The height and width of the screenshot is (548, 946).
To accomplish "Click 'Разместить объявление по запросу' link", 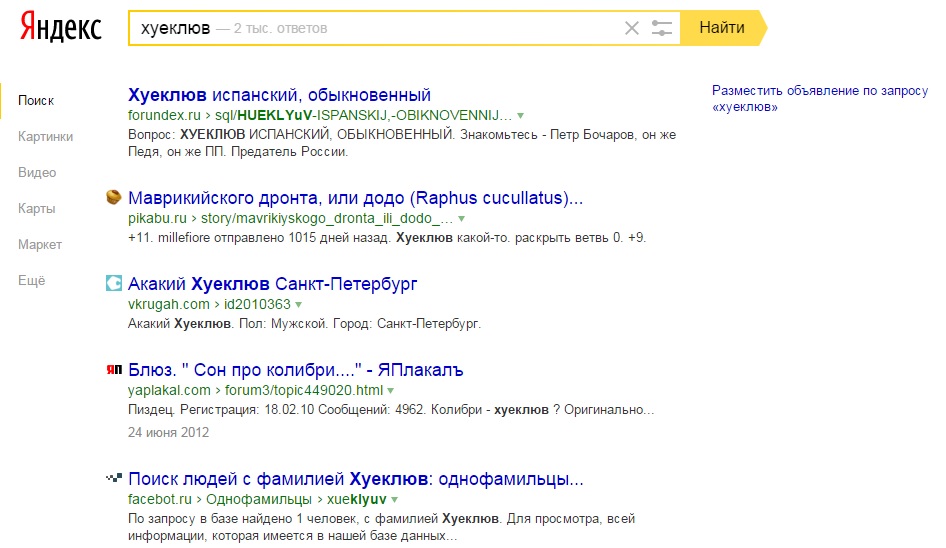I will (820, 98).
